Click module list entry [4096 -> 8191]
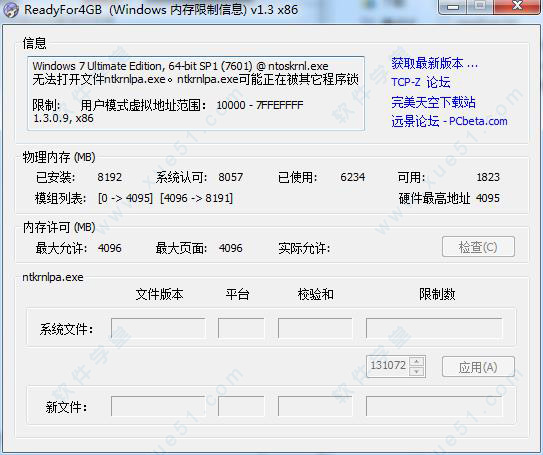This screenshot has height=455, width=543. [196, 198]
